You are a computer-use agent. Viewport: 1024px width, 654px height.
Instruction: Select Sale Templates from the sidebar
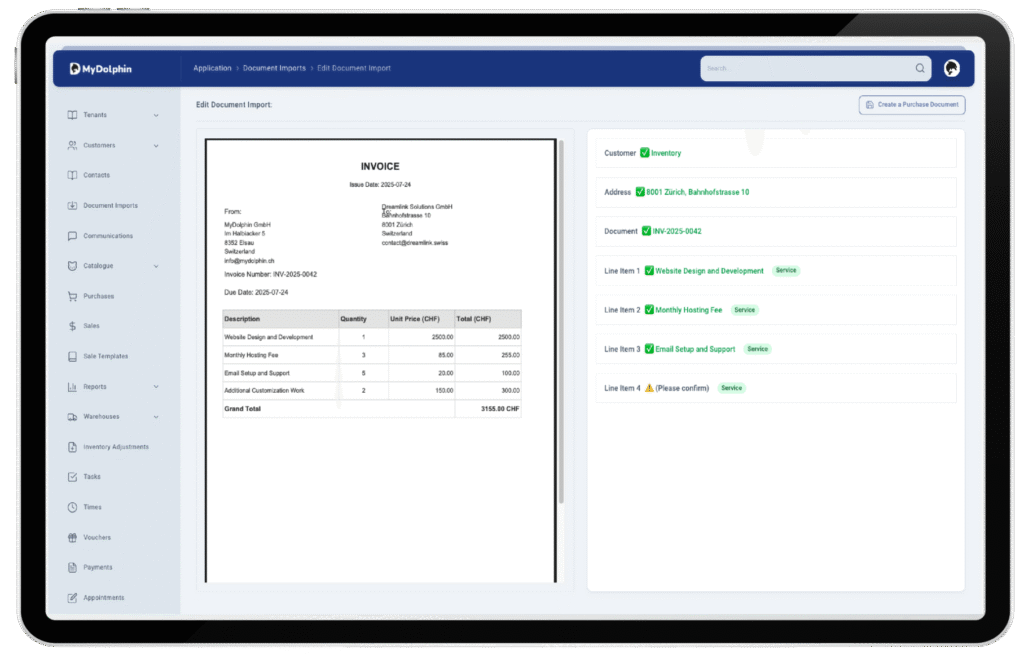[x=105, y=356]
